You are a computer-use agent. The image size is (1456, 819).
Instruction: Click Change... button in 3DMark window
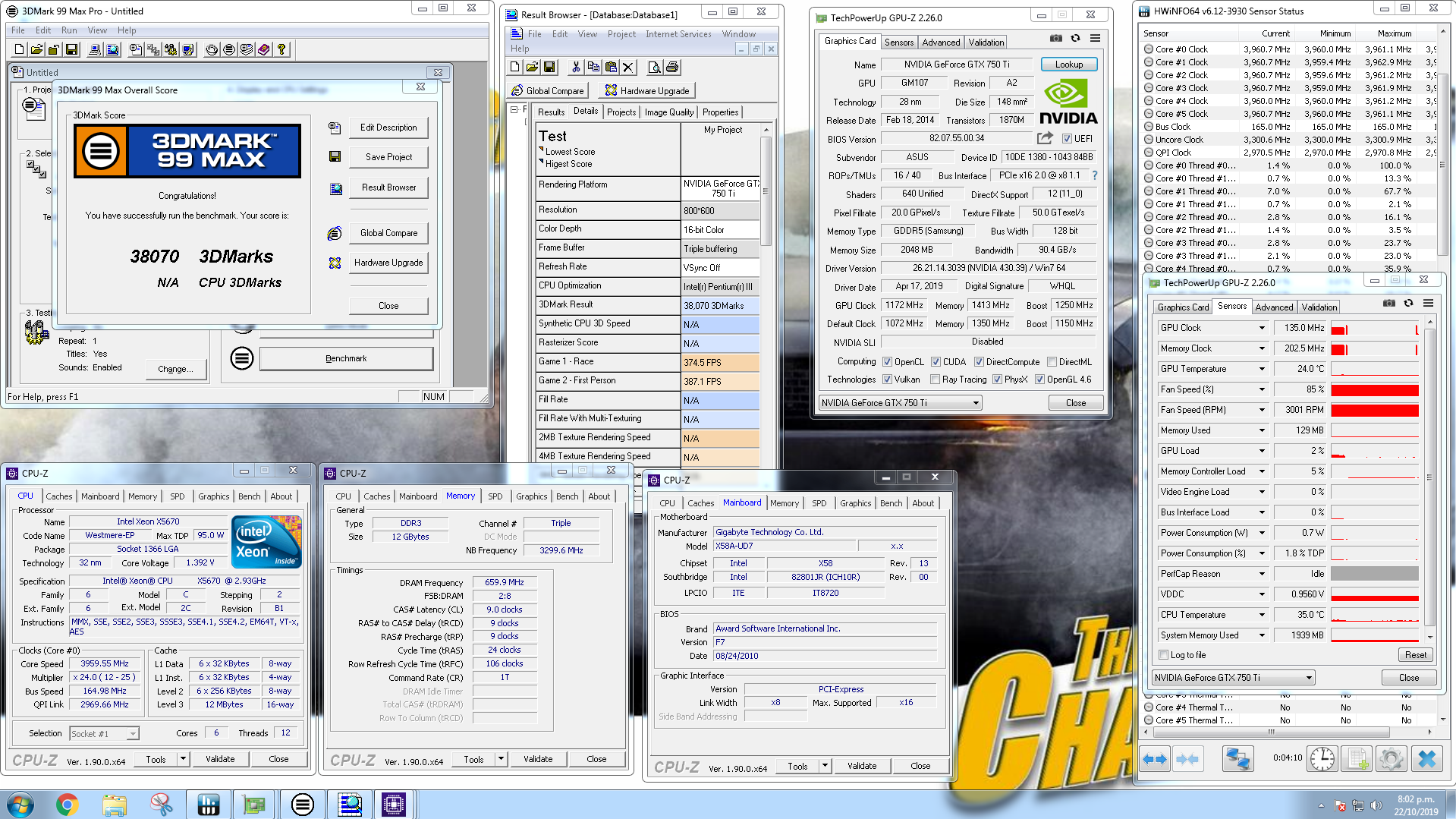[175, 369]
